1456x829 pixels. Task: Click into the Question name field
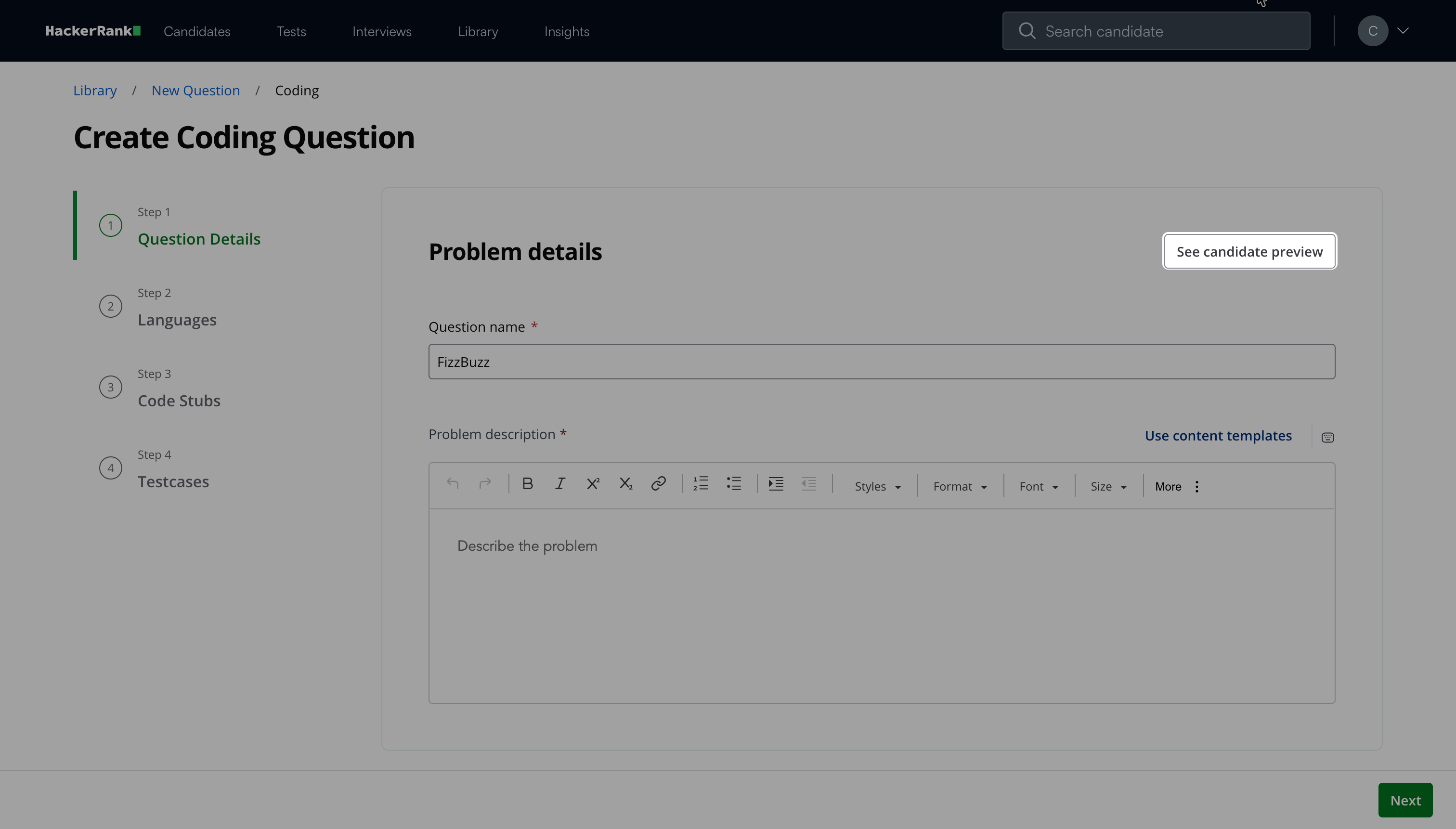pos(882,362)
